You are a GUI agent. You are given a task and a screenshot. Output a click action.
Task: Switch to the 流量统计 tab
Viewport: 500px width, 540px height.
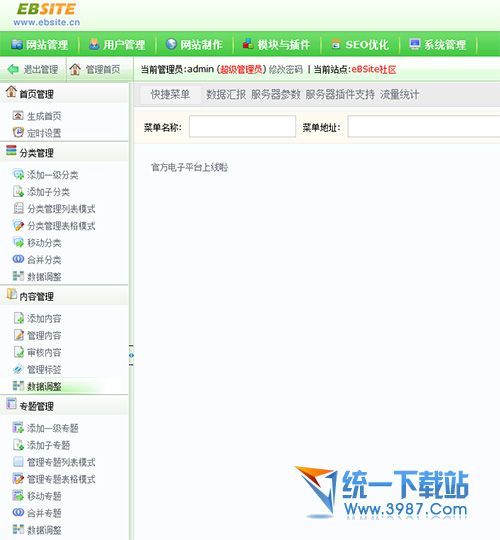(399, 94)
